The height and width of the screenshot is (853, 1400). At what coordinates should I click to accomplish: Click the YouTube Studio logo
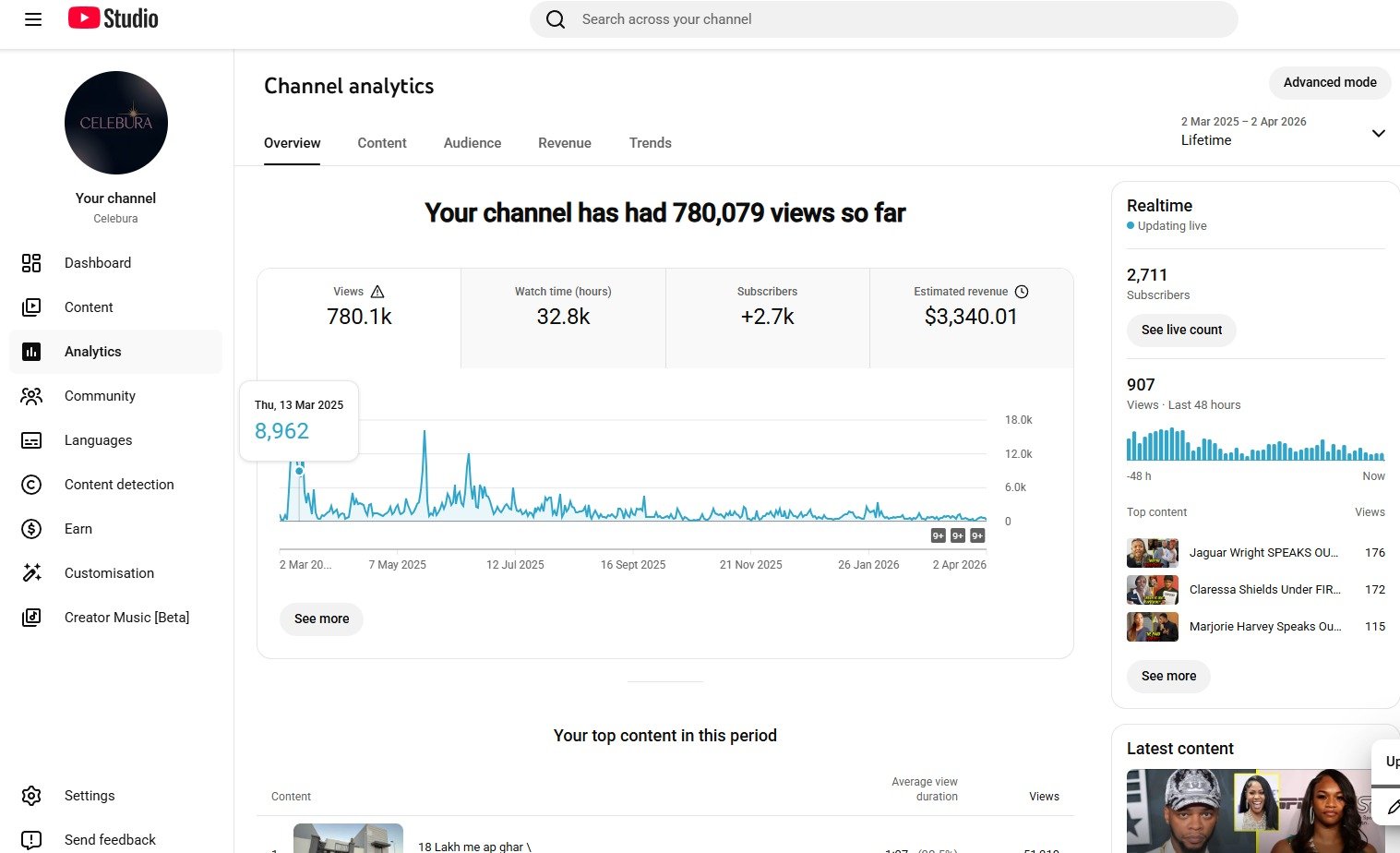tap(113, 18)
